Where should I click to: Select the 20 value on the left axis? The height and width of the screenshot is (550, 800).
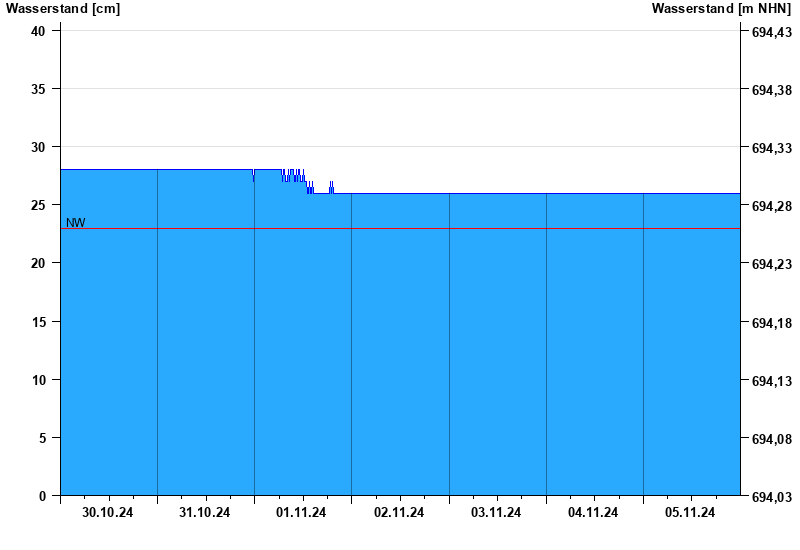pos(38,263)
